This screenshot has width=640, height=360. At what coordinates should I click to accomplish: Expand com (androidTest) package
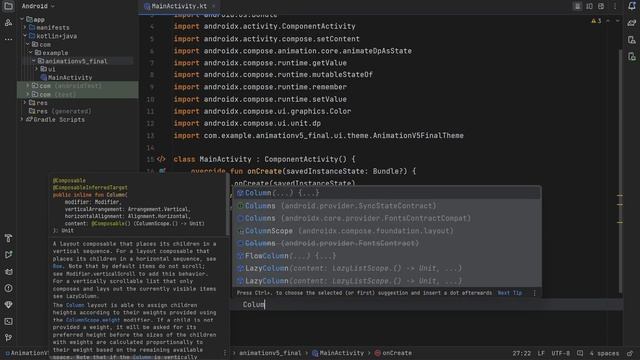28,86
